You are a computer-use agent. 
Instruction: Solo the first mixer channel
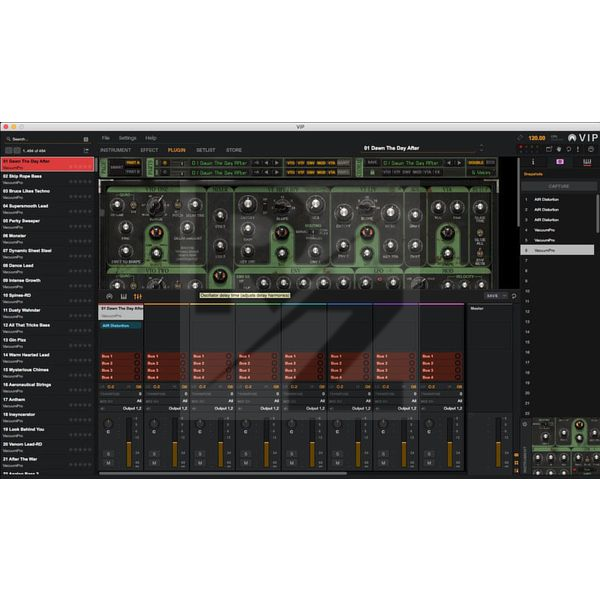[108, 454]
